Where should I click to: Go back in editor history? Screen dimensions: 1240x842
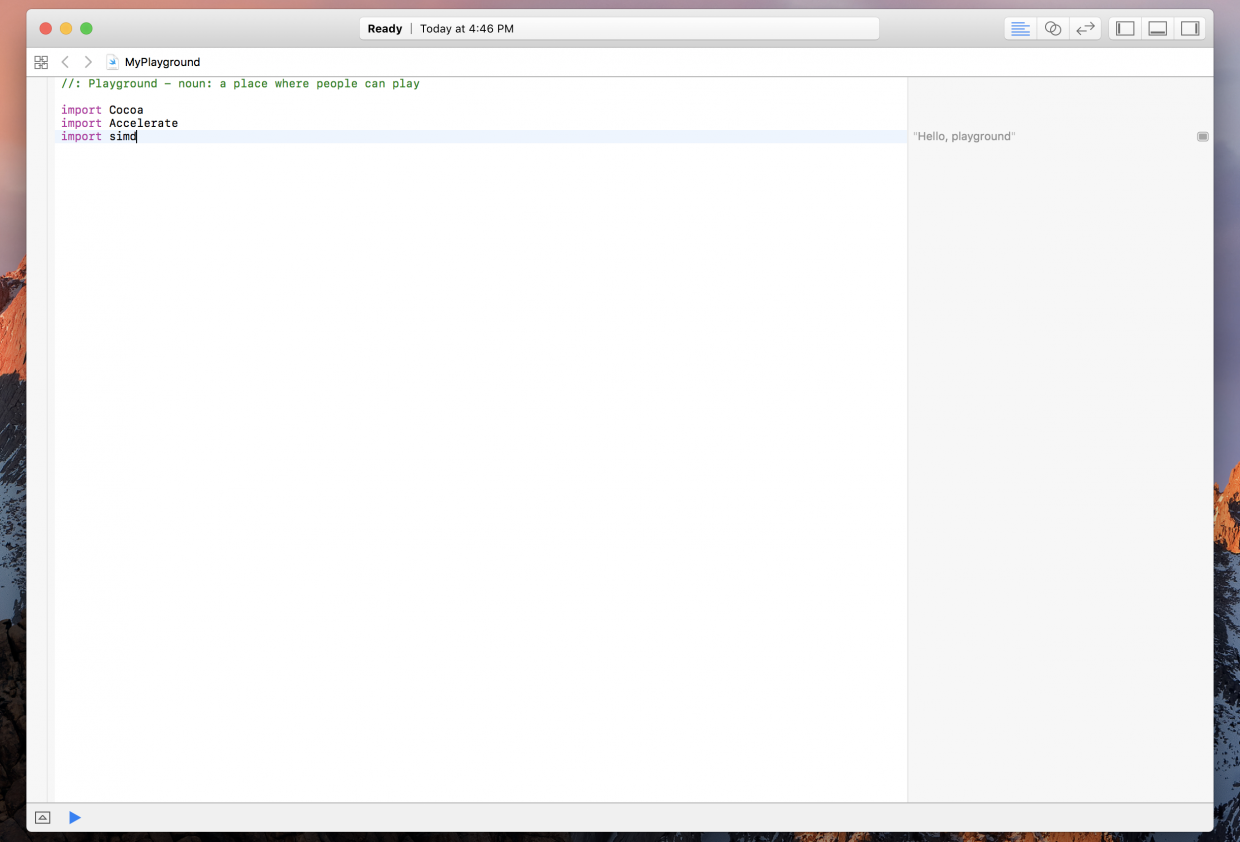coord(65,62)
